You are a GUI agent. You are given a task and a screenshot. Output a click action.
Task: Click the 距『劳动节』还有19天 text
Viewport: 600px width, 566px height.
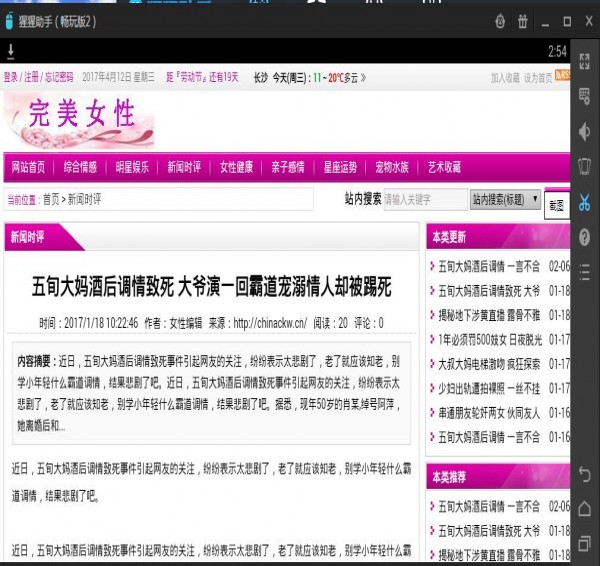202,77
